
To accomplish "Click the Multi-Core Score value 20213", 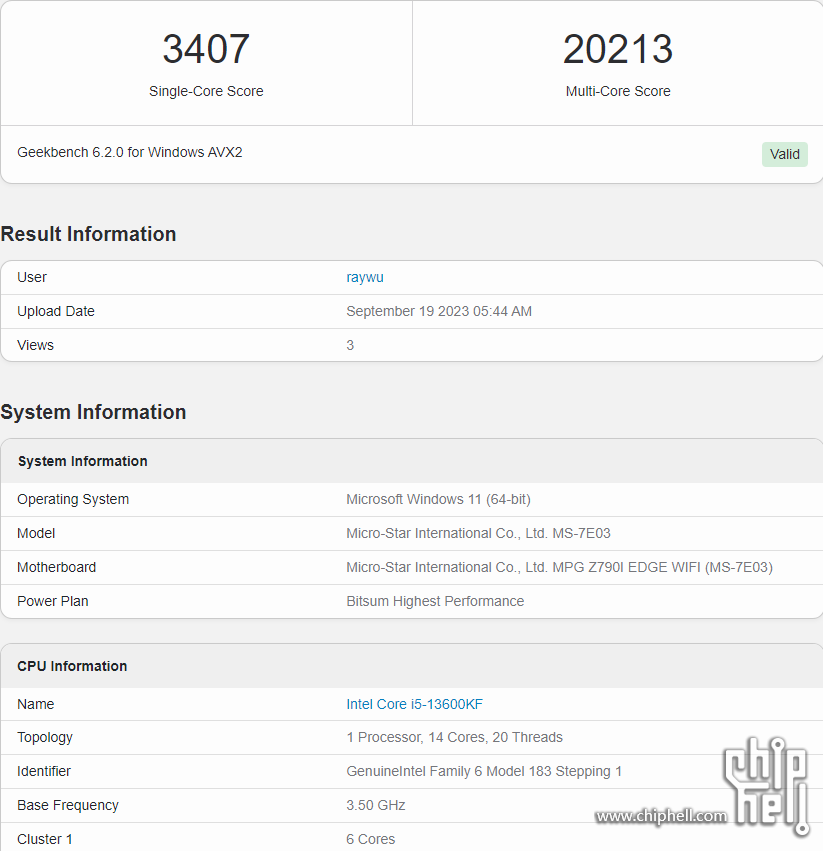I will (x=618, y=49).
